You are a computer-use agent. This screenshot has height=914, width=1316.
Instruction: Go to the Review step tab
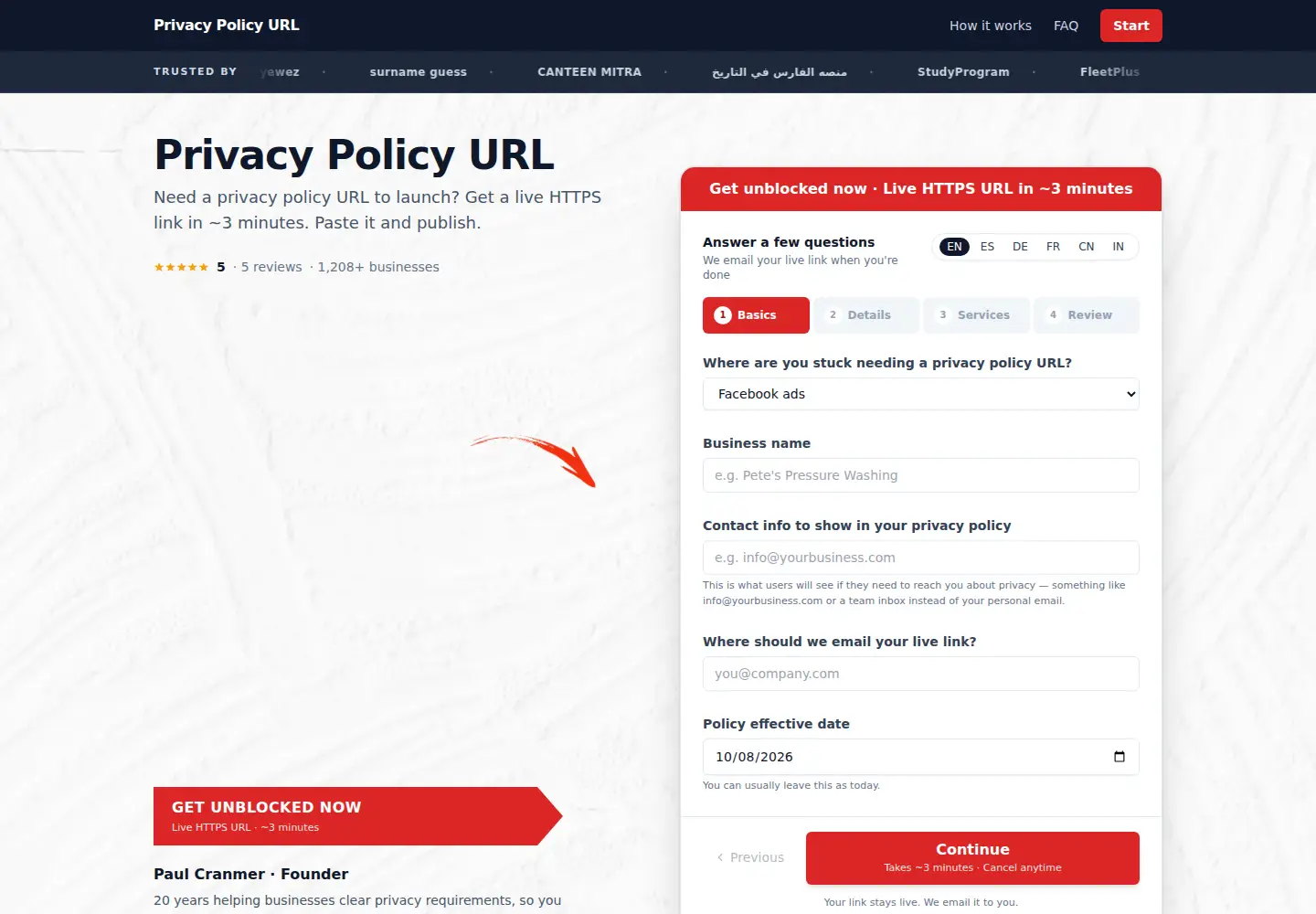coord(1087,315)
